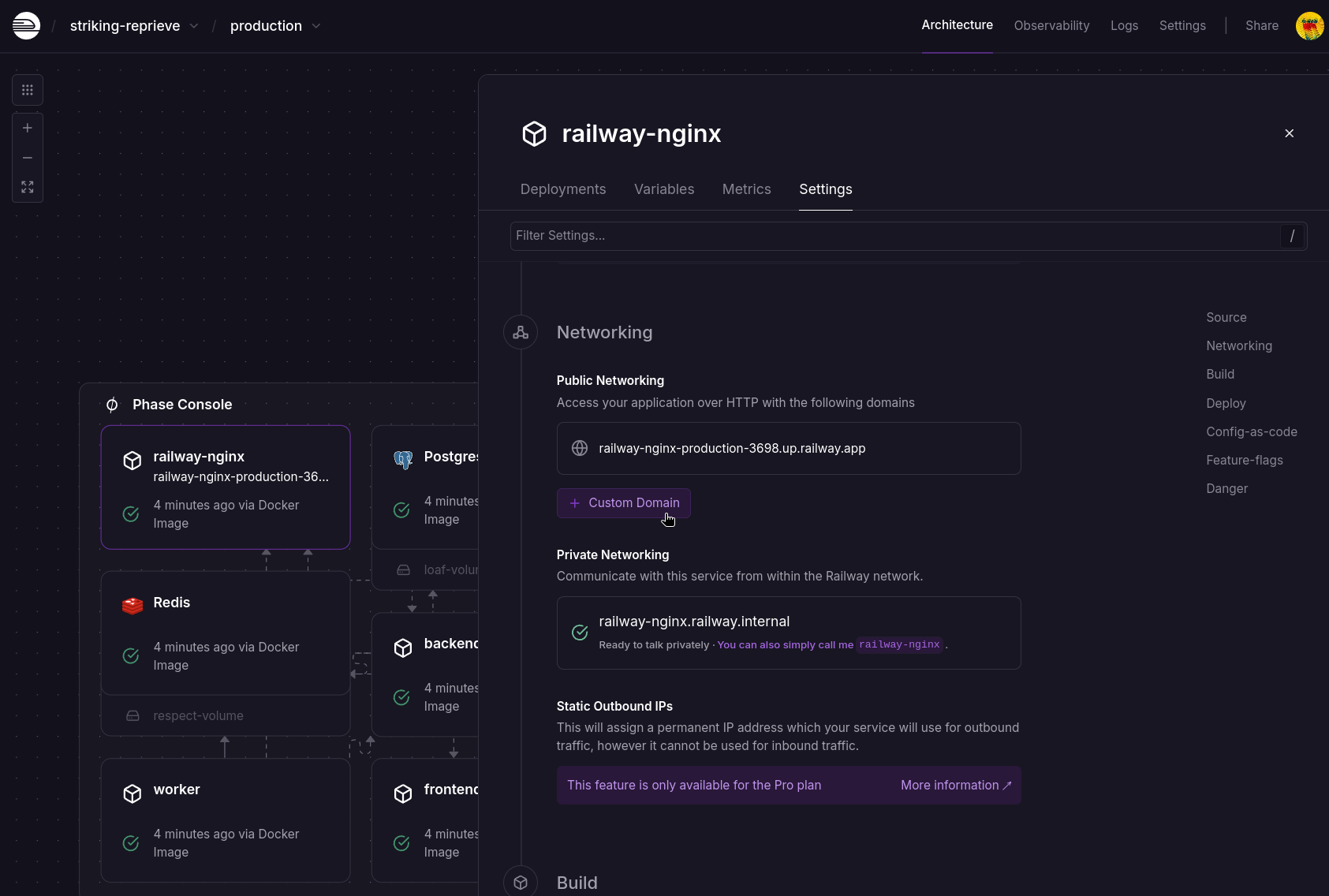This screenshot has height=896, width=1329.
Task: Switch to the Variables tab
Action: click(x=664, y=189)
